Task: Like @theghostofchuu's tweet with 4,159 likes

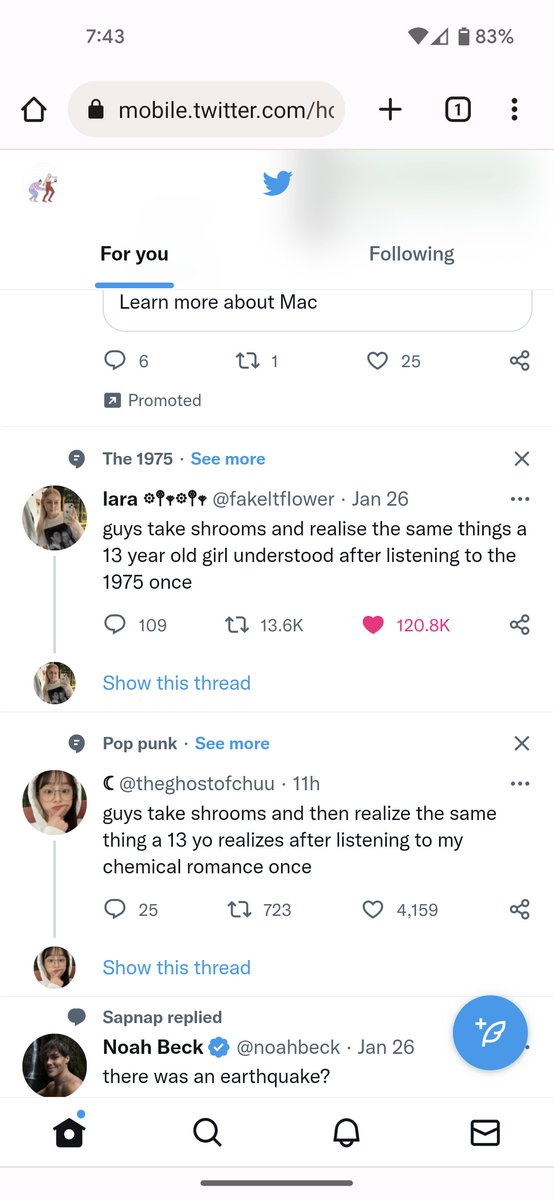Action: [373, 909]
